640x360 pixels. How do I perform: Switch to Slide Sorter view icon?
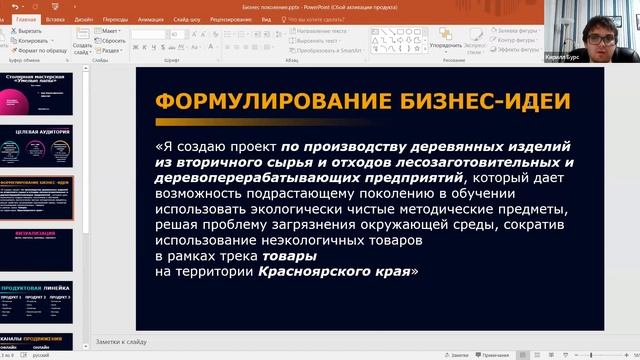537,355
